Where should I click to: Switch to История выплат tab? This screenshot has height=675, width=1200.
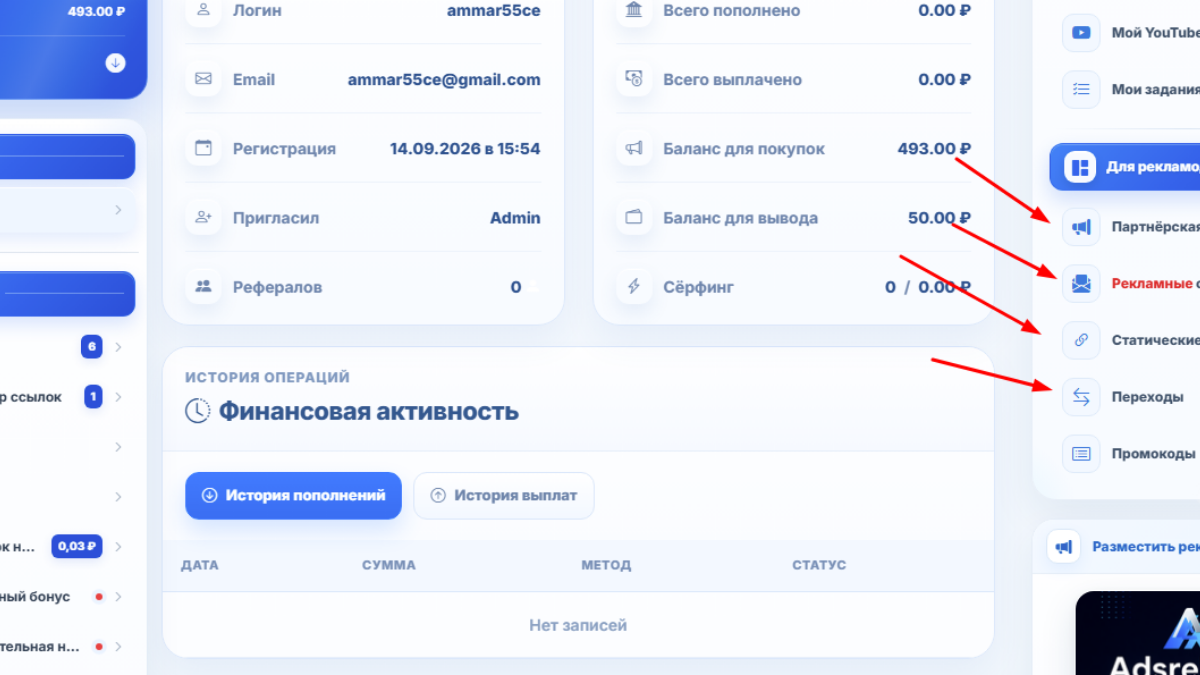point(504,495)
